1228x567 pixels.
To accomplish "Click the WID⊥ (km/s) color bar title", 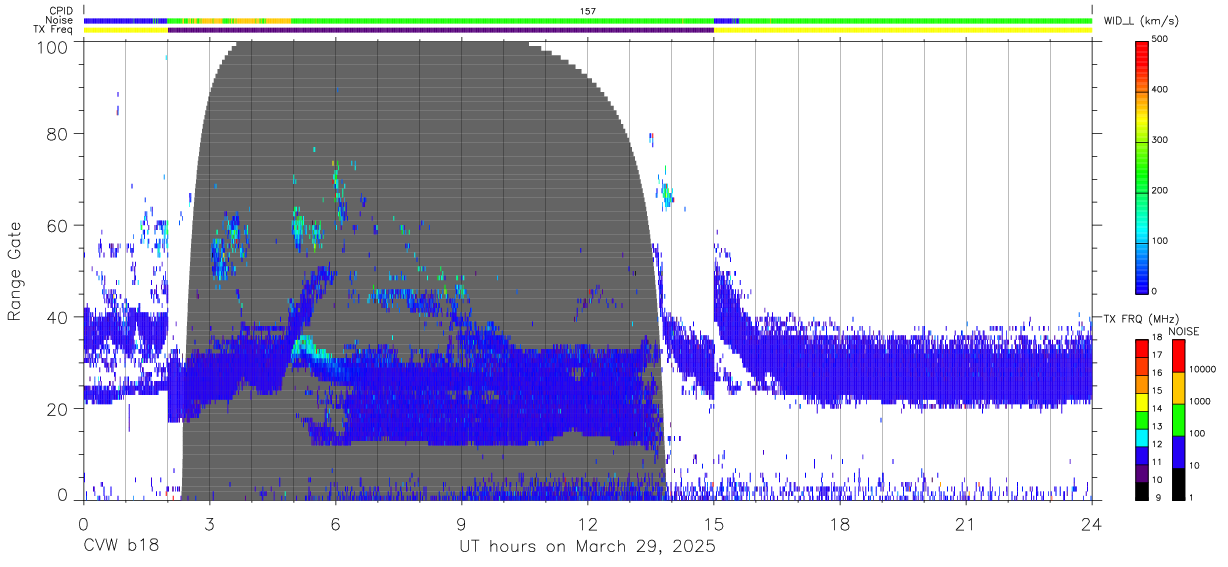I will tap(1140, 20).
